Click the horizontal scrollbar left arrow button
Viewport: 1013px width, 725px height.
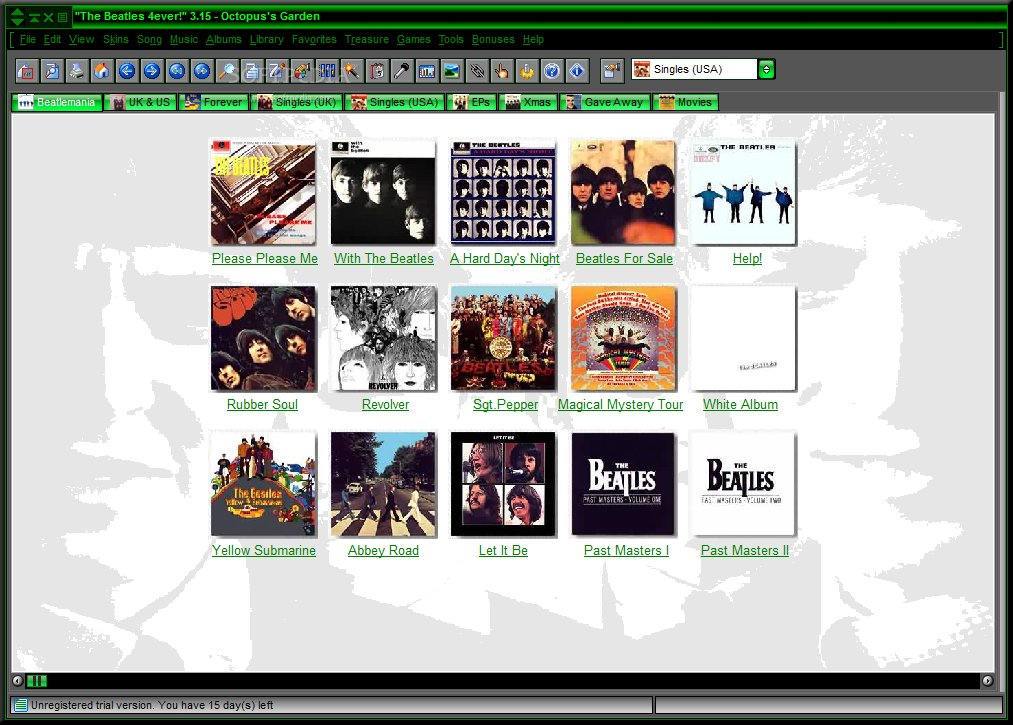17,680
